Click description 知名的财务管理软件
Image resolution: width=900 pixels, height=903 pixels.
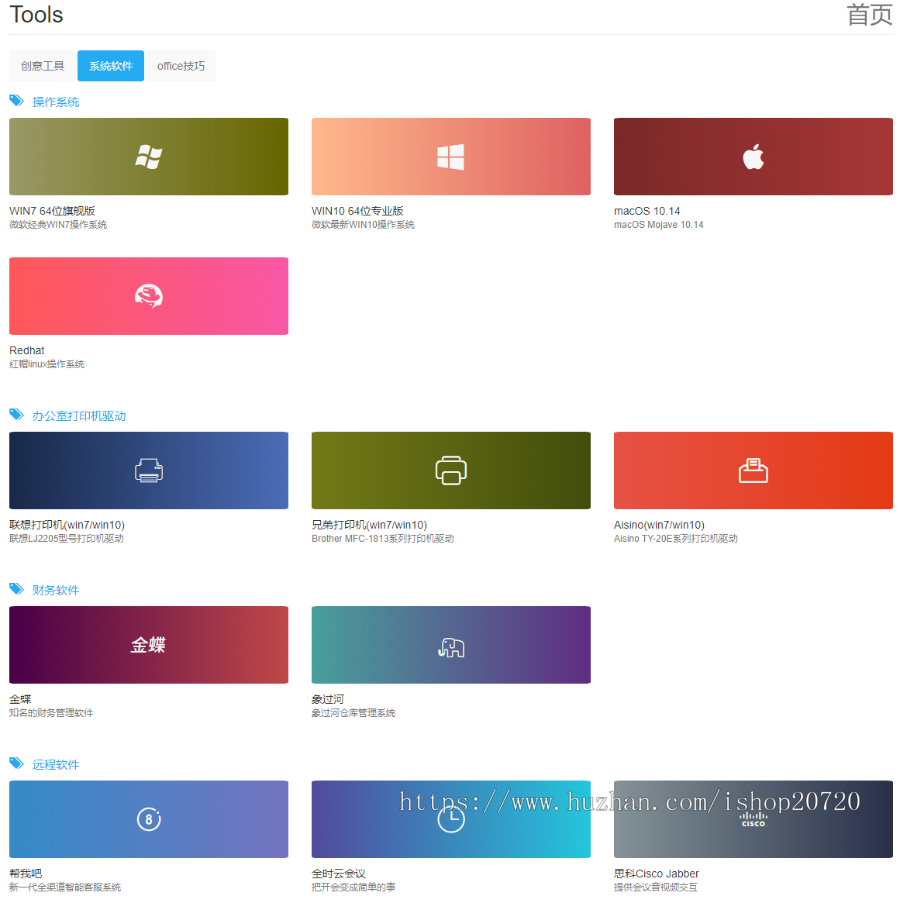[51, 713]
